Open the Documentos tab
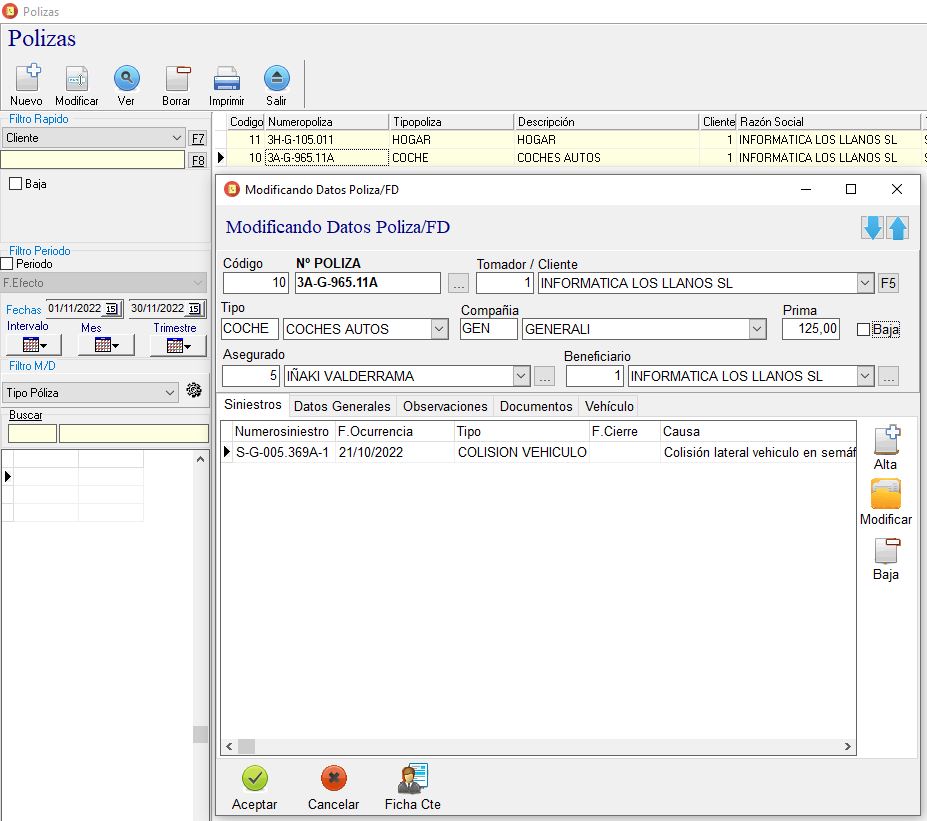The image size is (927, 821). pyautogui.click(x=536, y=406)
